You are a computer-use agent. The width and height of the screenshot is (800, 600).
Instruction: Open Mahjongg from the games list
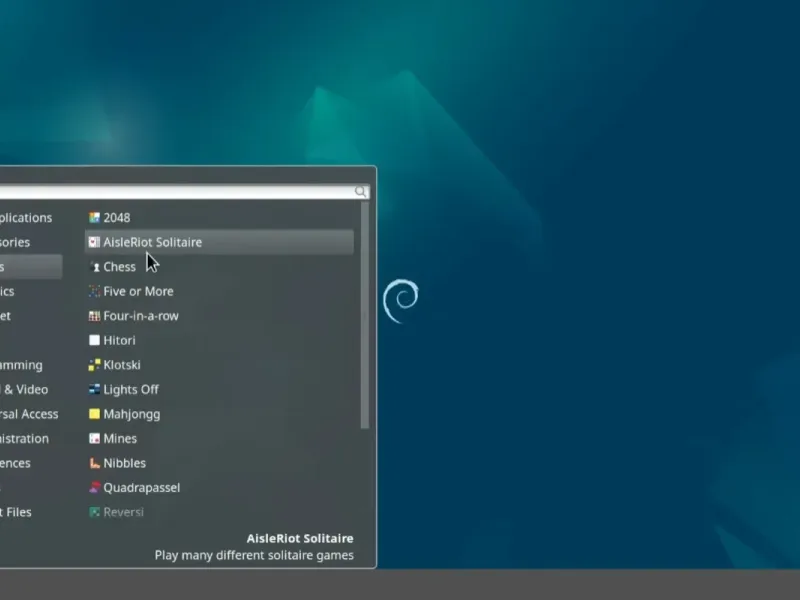click(219, 414)
